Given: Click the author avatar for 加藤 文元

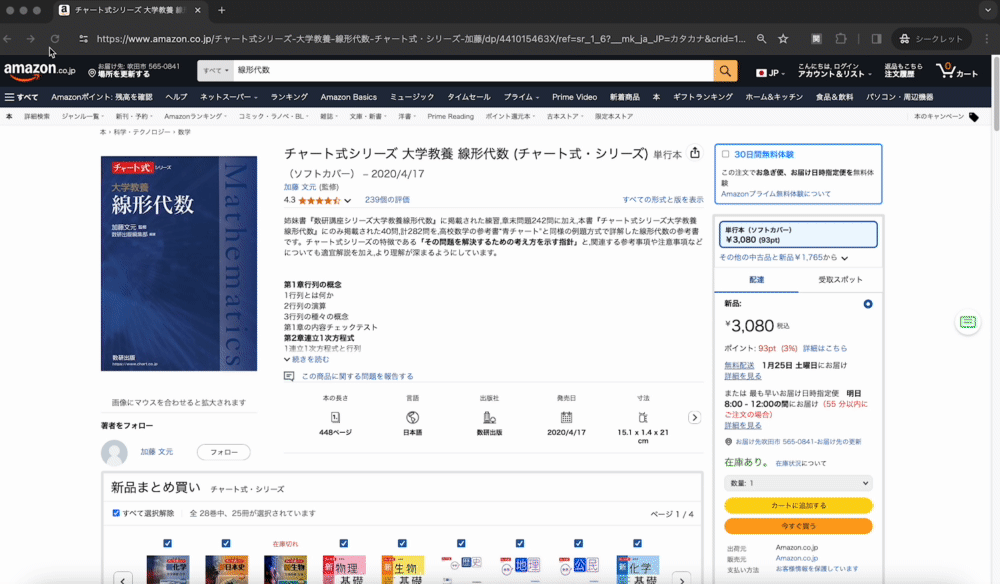Looking at the screenshot, I should coord(114,453).
